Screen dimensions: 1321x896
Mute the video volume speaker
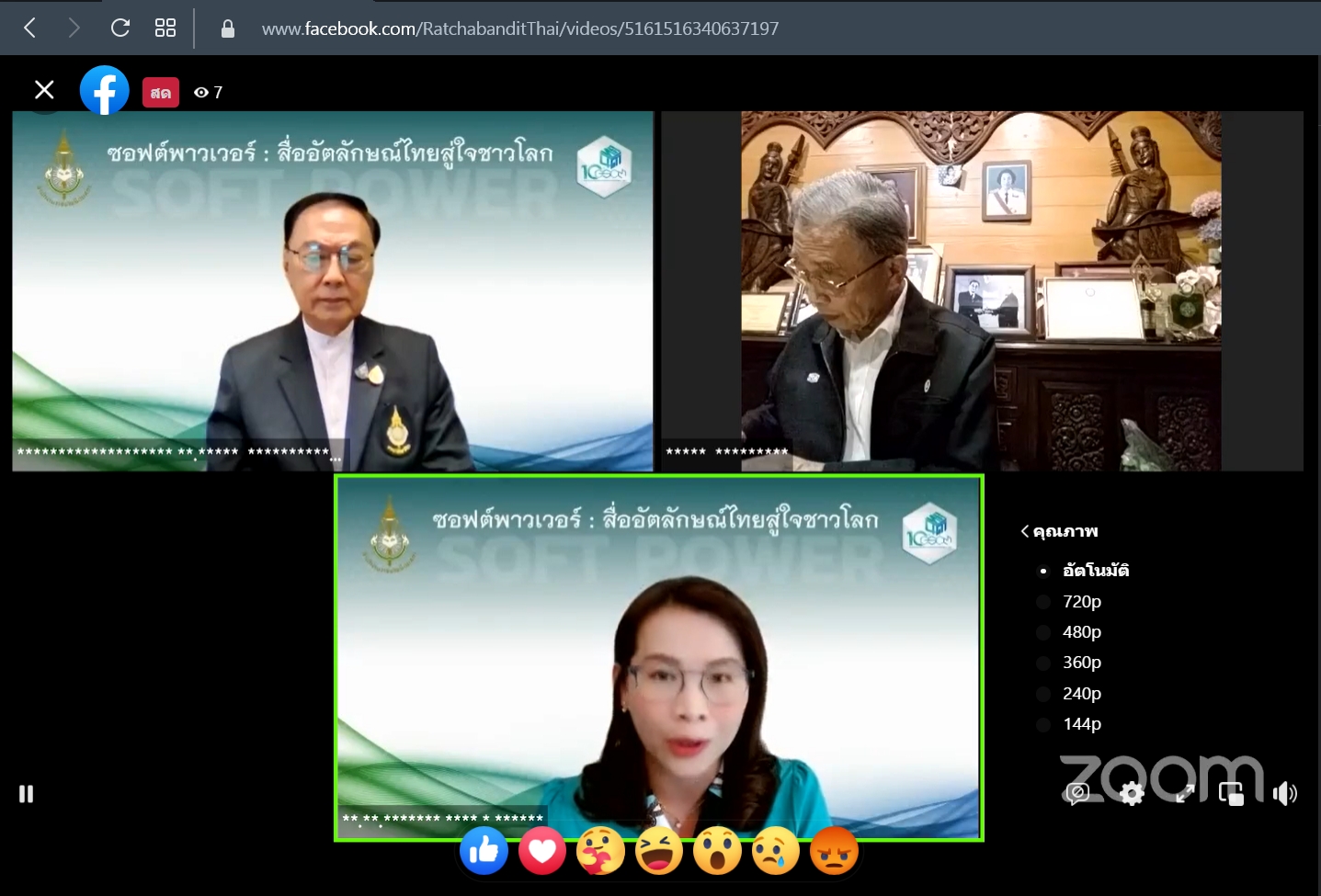(x=1284, y=793)
